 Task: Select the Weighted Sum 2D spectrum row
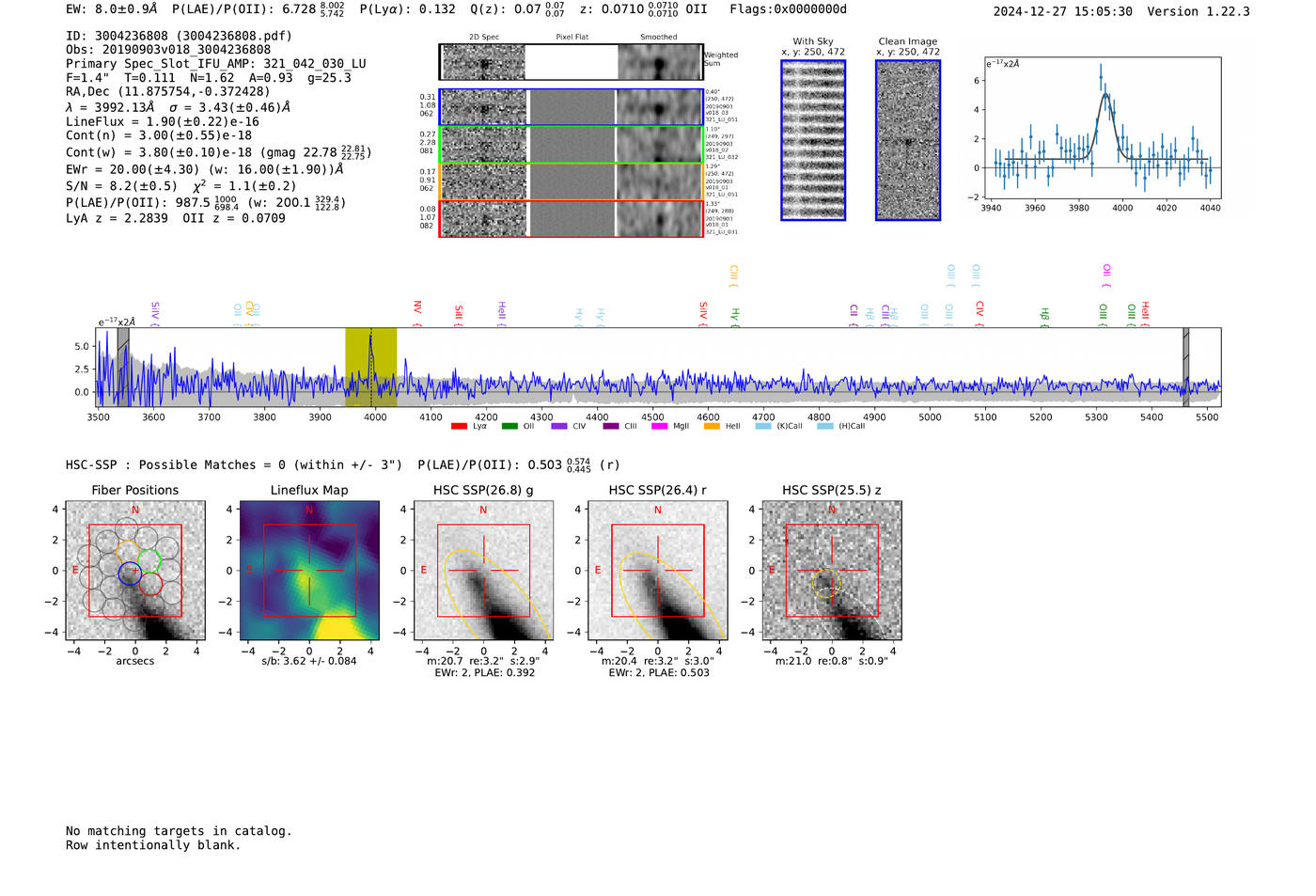(572, 62)
